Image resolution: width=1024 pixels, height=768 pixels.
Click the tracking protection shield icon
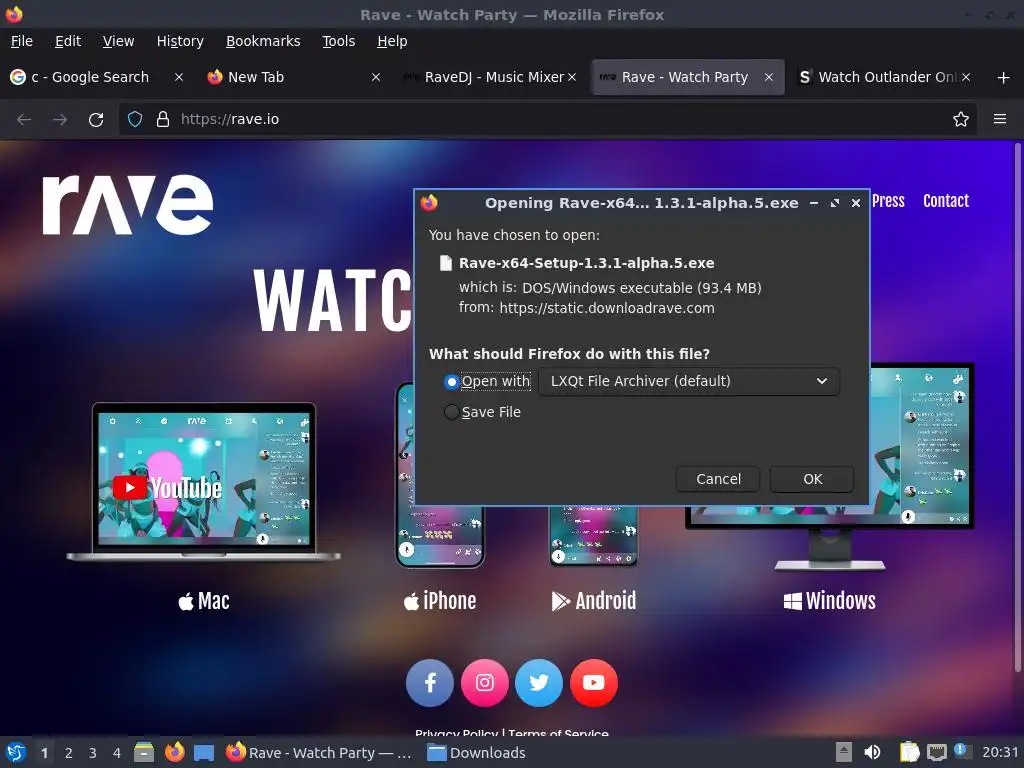pos(135,120)
